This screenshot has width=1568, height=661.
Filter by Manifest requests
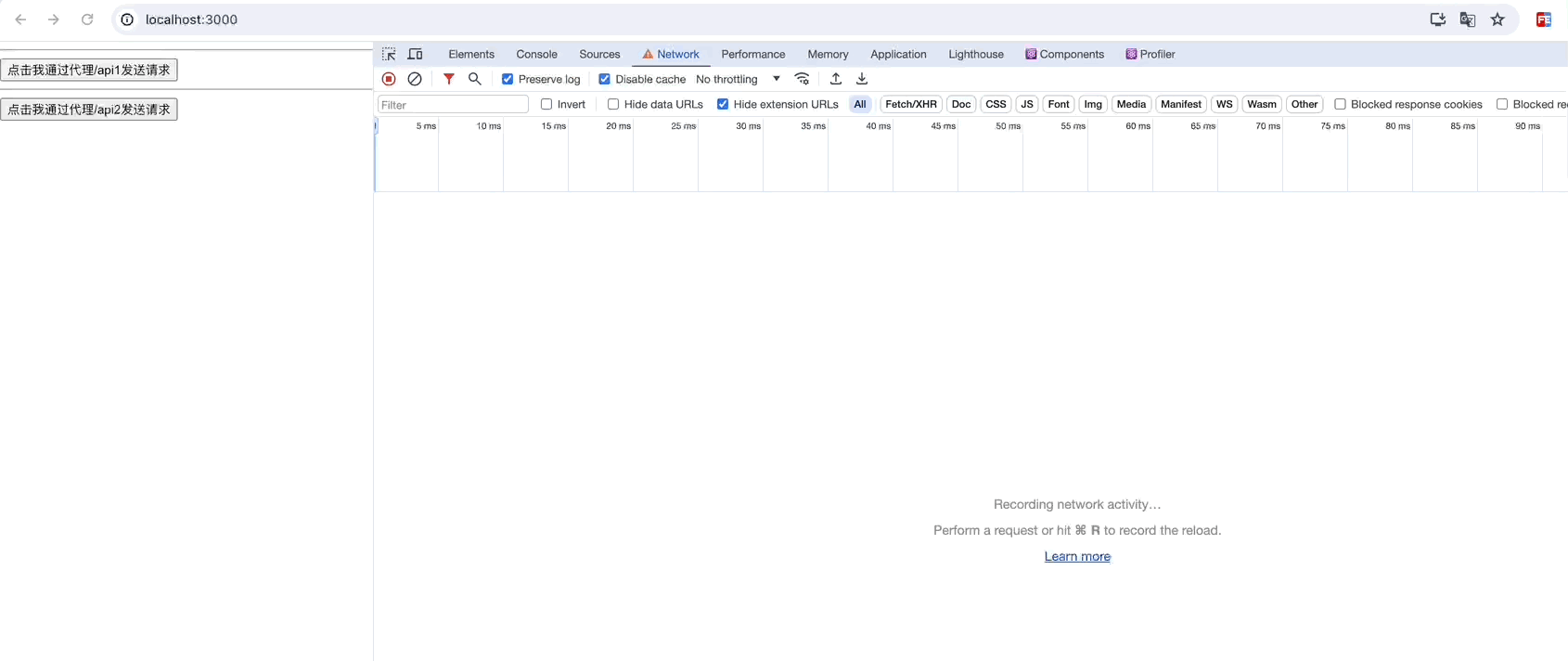click(x=1181, y=104)
